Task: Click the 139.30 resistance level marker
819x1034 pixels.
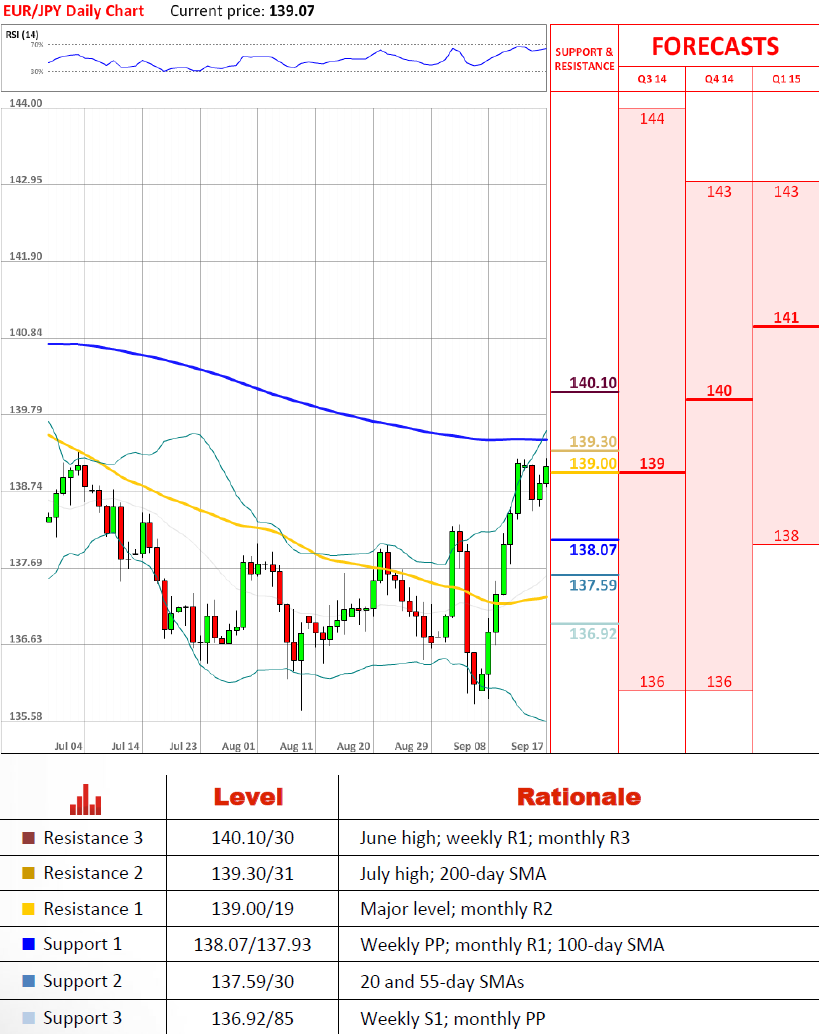Action: pos(593,441)
